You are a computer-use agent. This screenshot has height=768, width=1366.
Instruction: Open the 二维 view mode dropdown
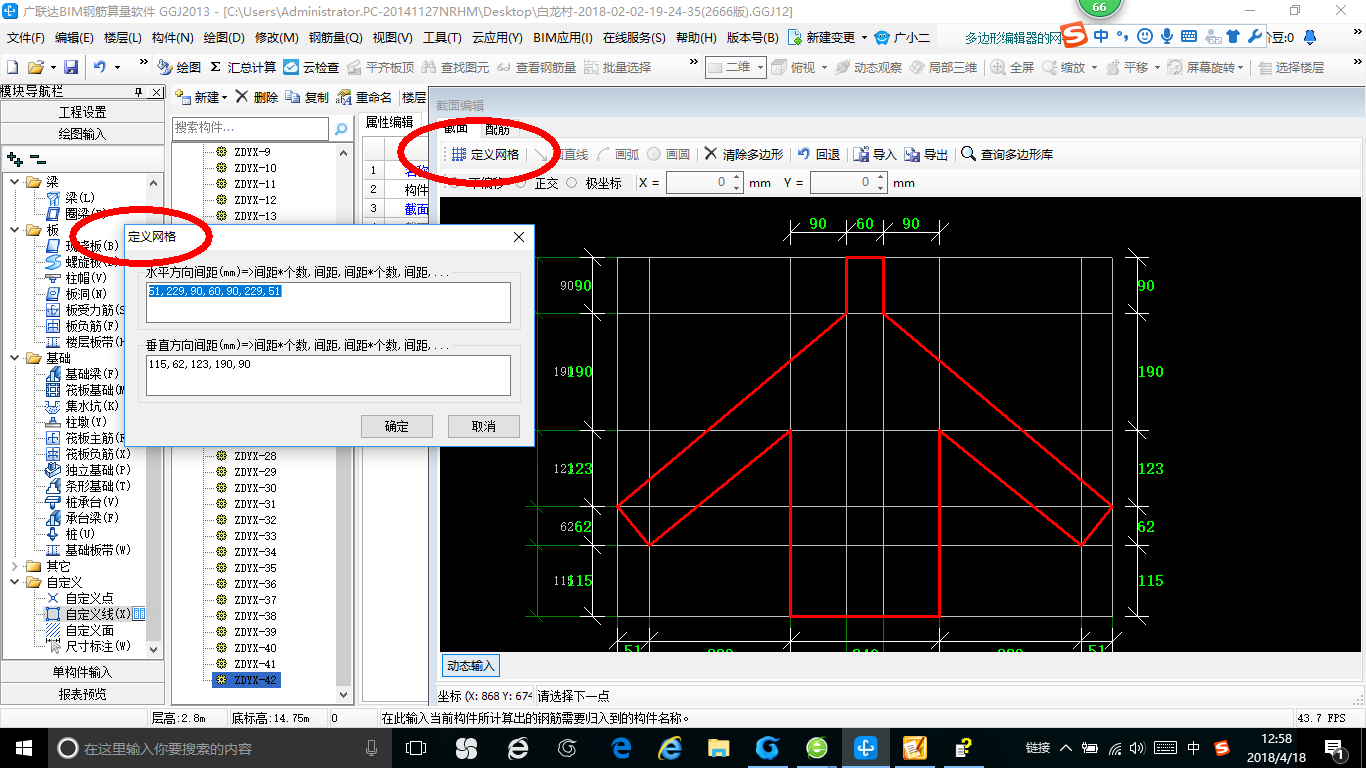pyautogui.click(x=761, y=67)
